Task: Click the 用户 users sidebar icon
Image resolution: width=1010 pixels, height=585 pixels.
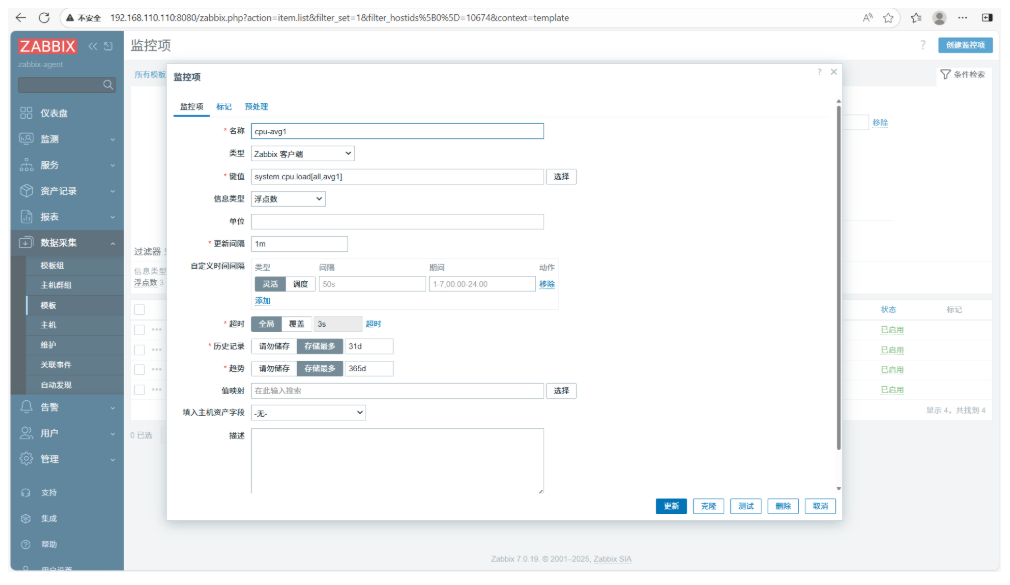Action: coord(26,433)
